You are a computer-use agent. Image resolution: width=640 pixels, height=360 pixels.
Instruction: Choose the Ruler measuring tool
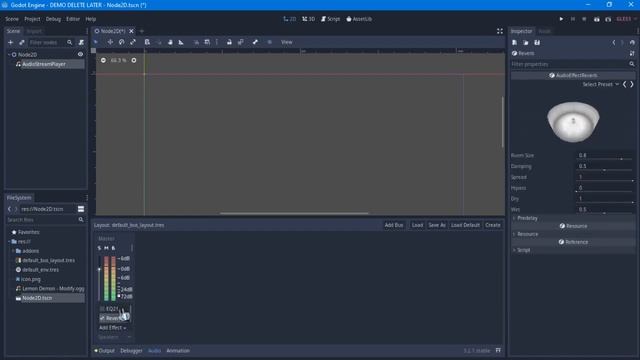point(181,42)
